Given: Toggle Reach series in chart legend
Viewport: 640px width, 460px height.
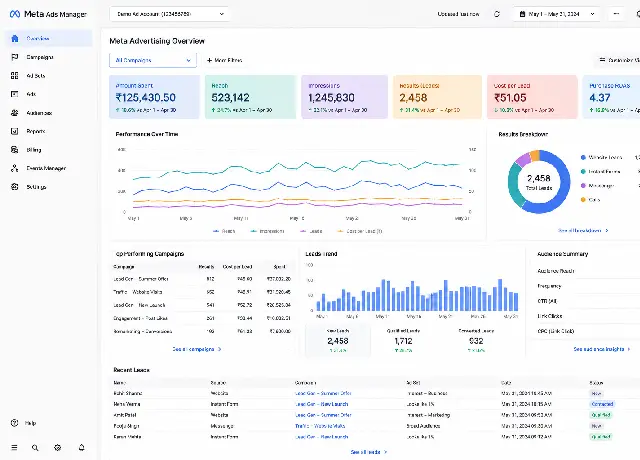Looking at the screenshot, I should (x=224, y=231).
